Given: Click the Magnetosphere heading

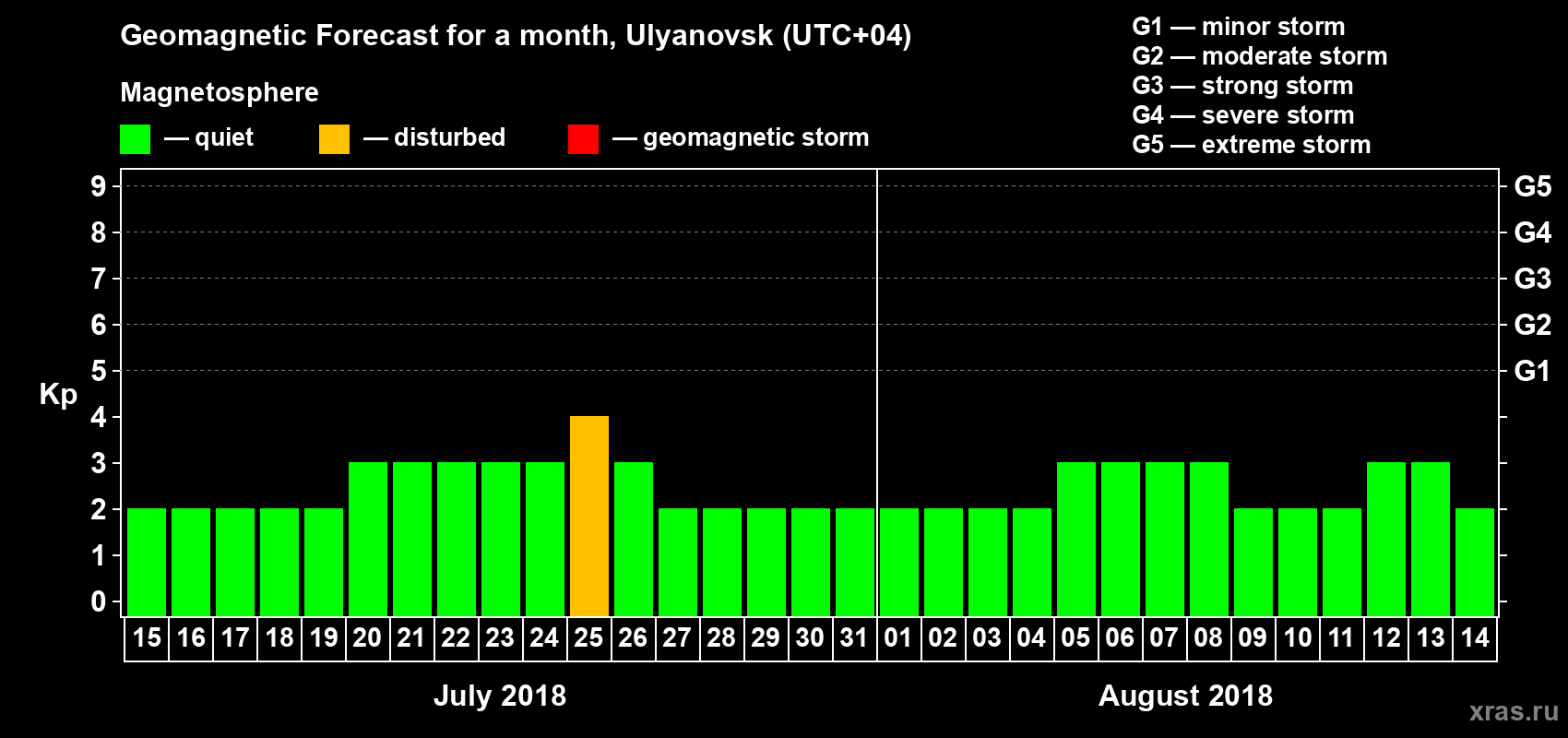Looking at the screenshot, I should [220, 93].
